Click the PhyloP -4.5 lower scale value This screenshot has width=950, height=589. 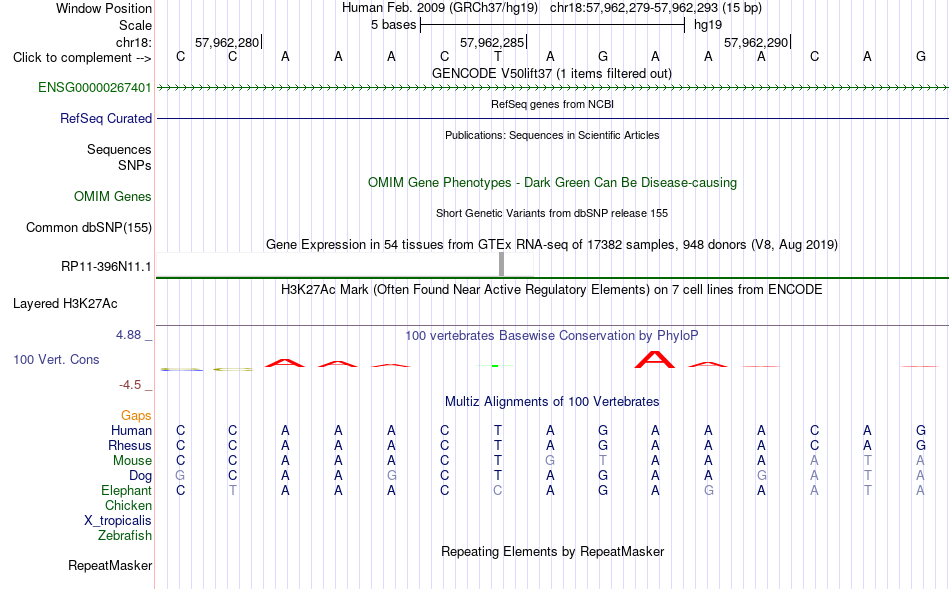tap(130, 385)
